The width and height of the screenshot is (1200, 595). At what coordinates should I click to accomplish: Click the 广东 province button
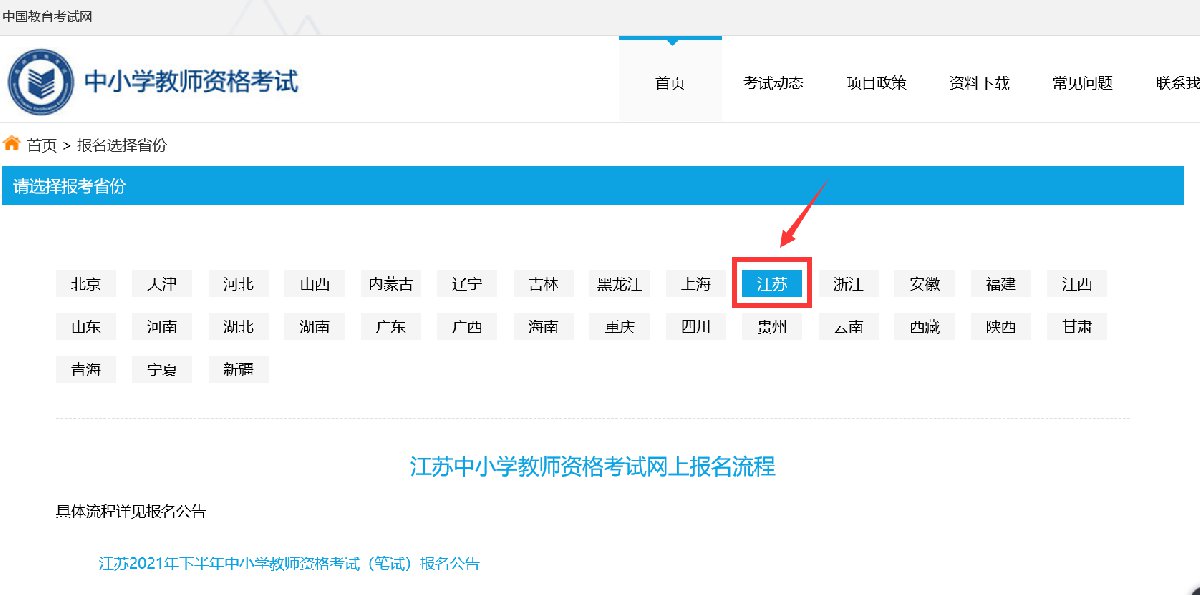(x=391, y=326)
